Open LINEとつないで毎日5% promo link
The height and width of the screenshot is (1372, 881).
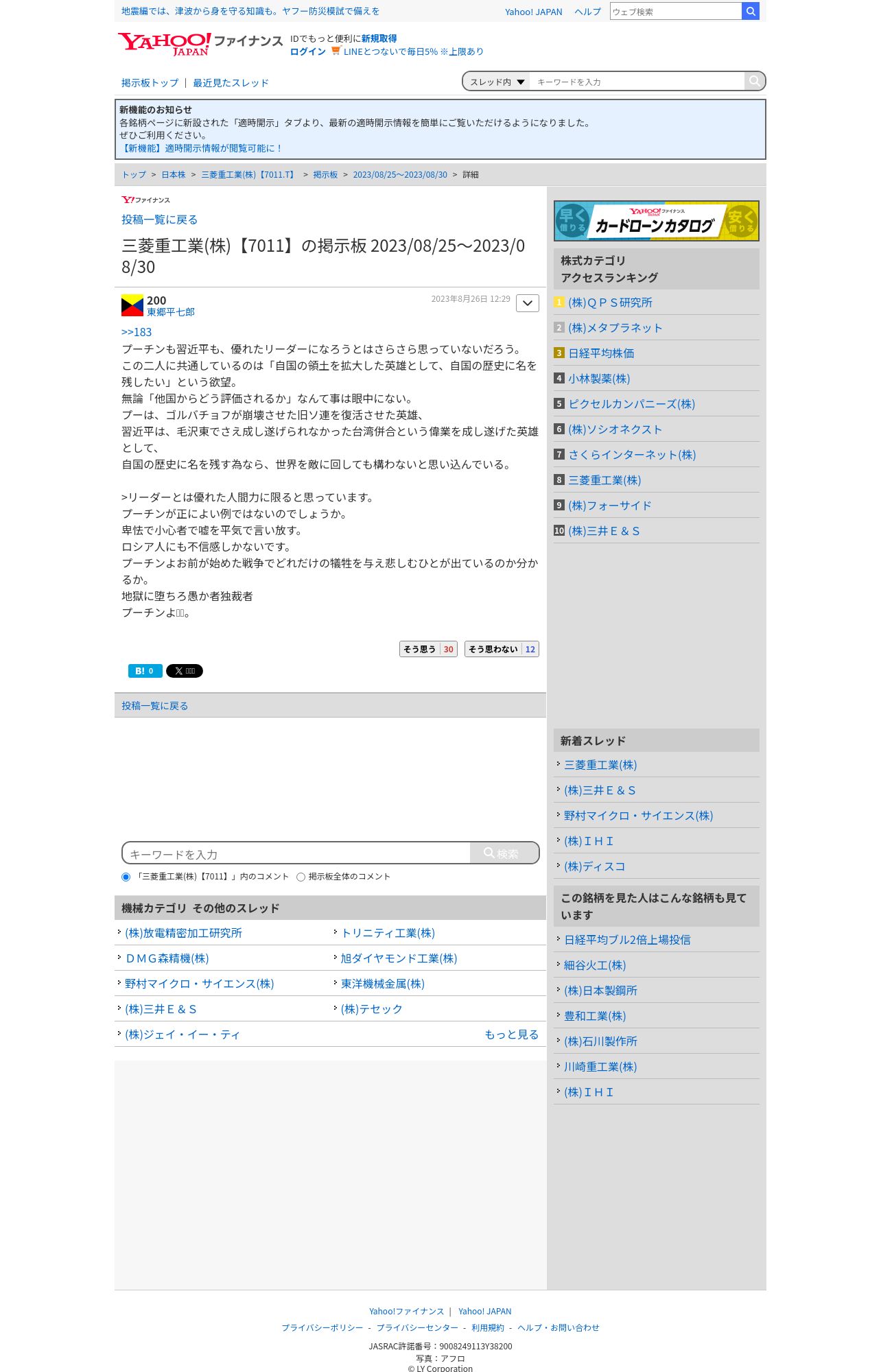[x=413, y=51]
